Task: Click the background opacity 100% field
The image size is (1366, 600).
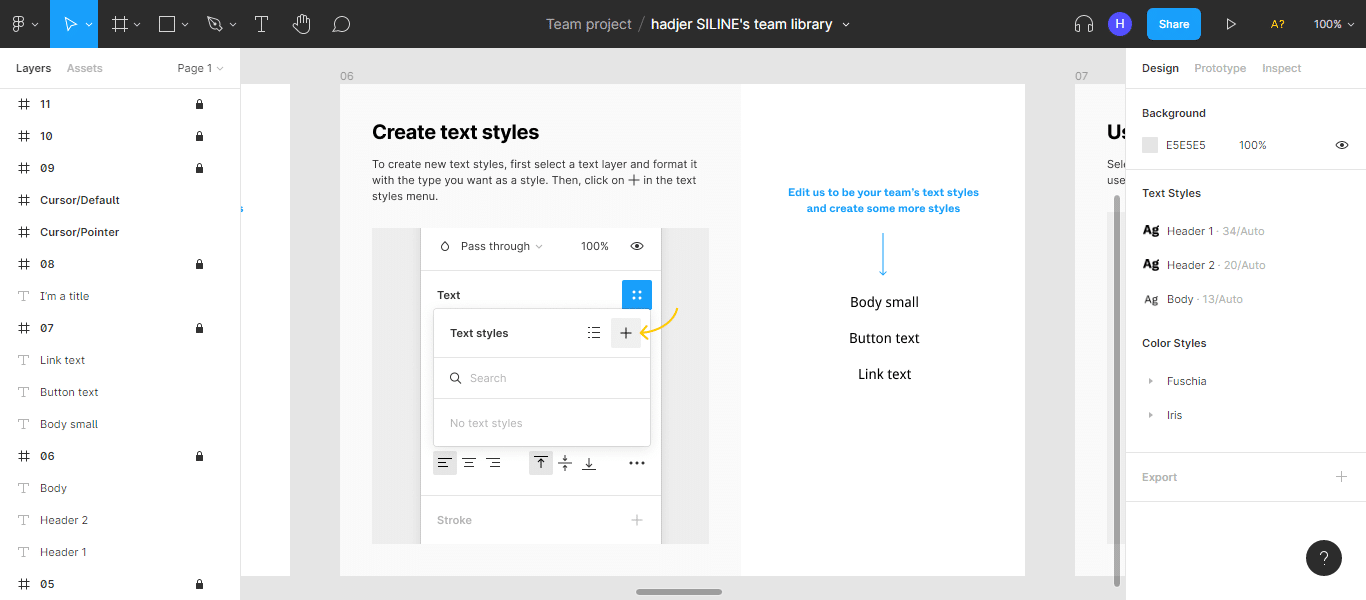Action: [1253, 145]
